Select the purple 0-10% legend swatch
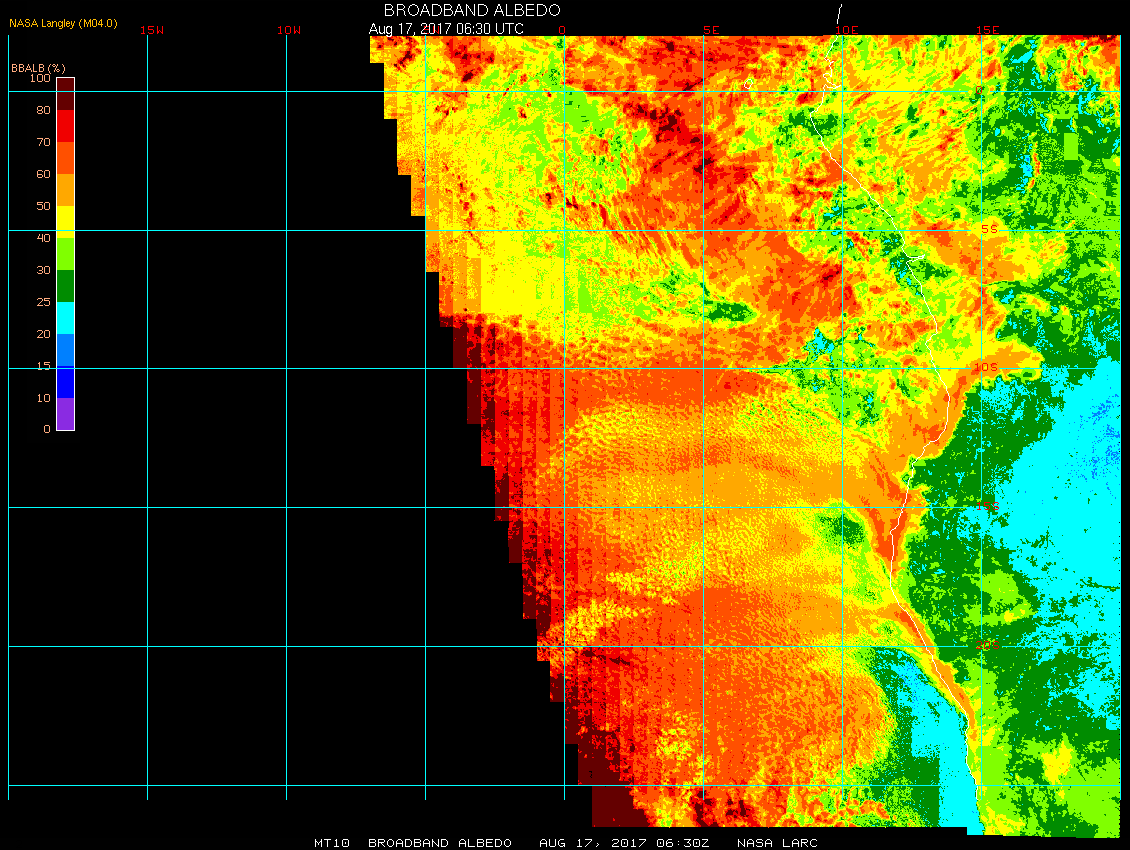Screen dimensions: 1130x850 tap(66, 414)
